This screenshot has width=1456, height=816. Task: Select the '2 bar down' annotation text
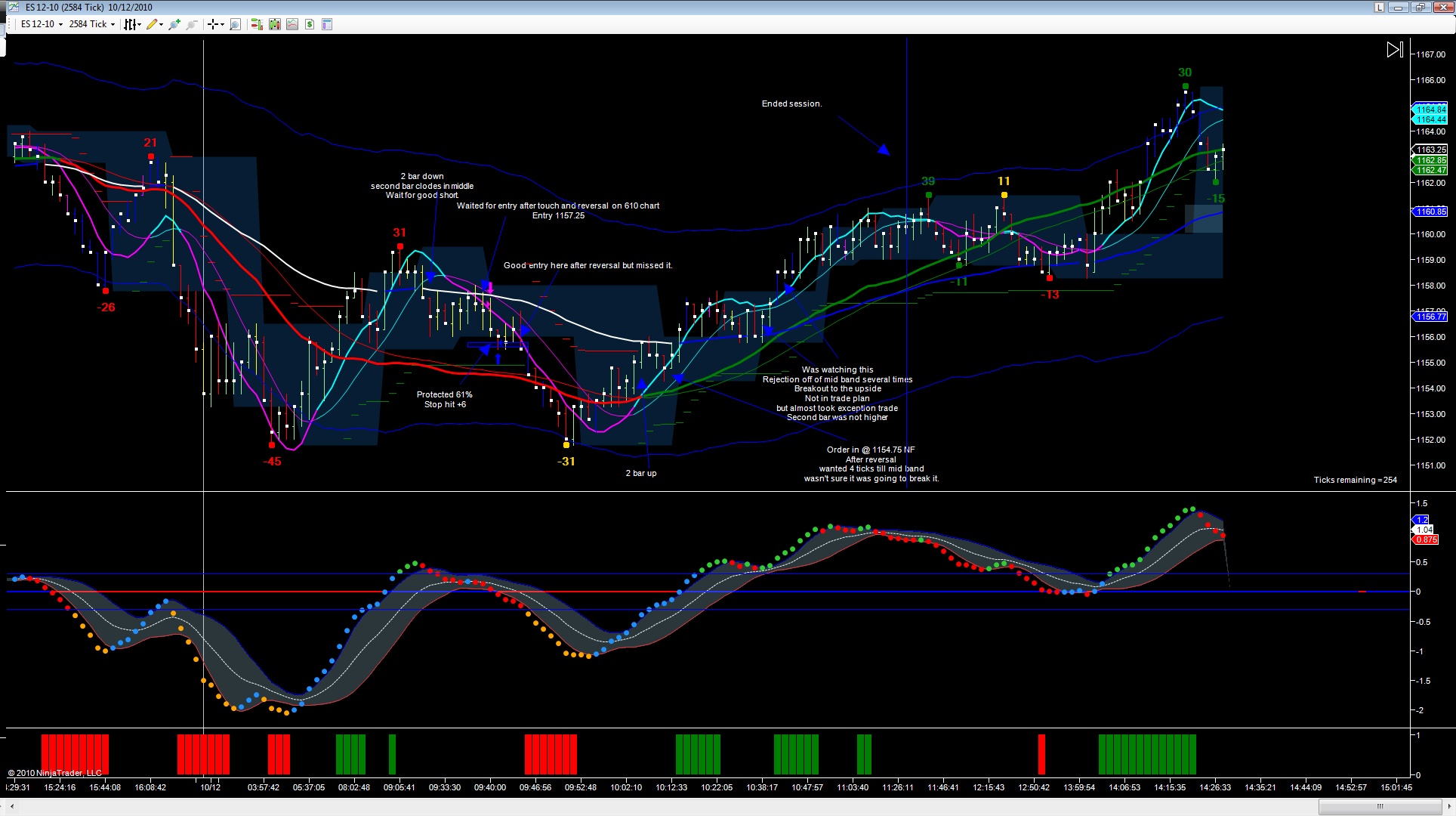pos(422,177)
